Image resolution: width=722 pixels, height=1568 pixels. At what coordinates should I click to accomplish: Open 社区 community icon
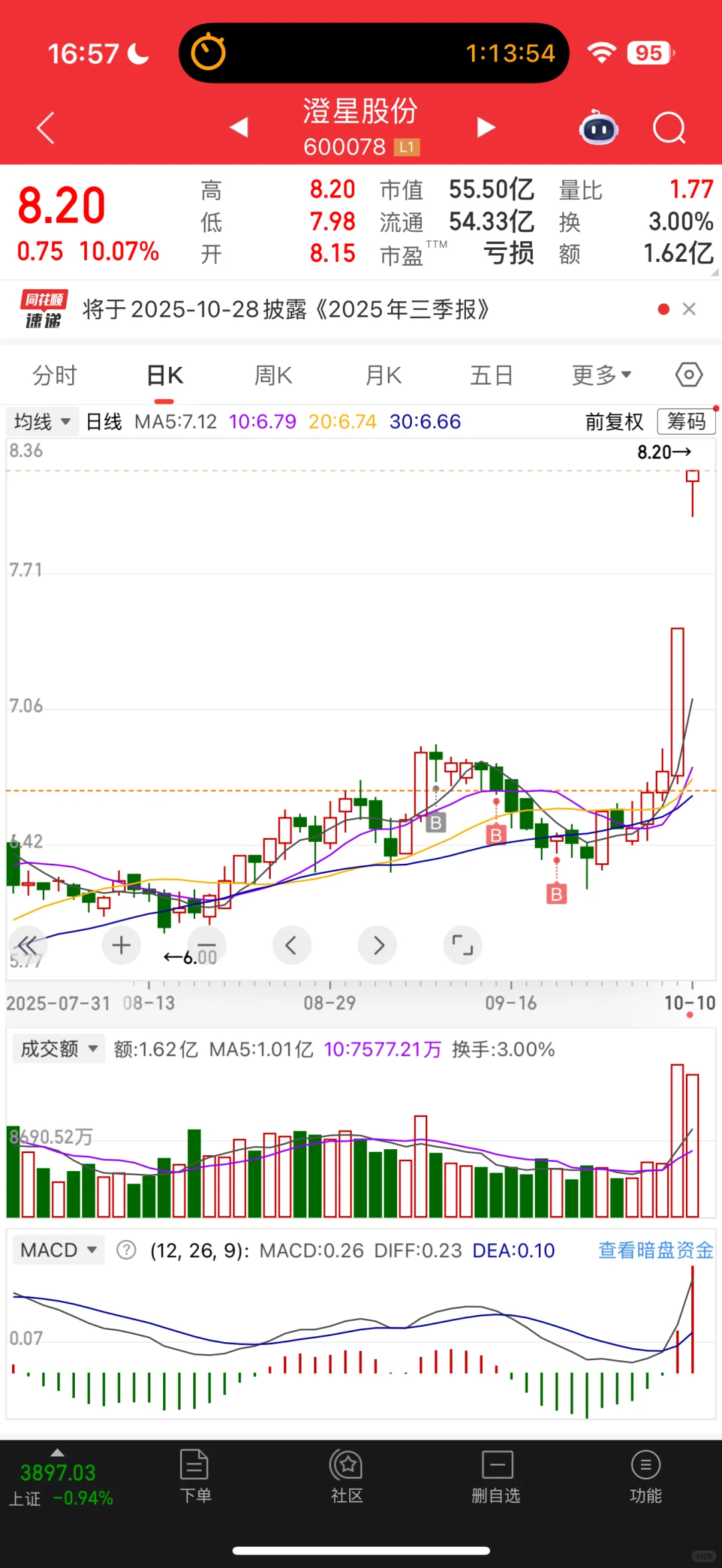coord(346,1476)
